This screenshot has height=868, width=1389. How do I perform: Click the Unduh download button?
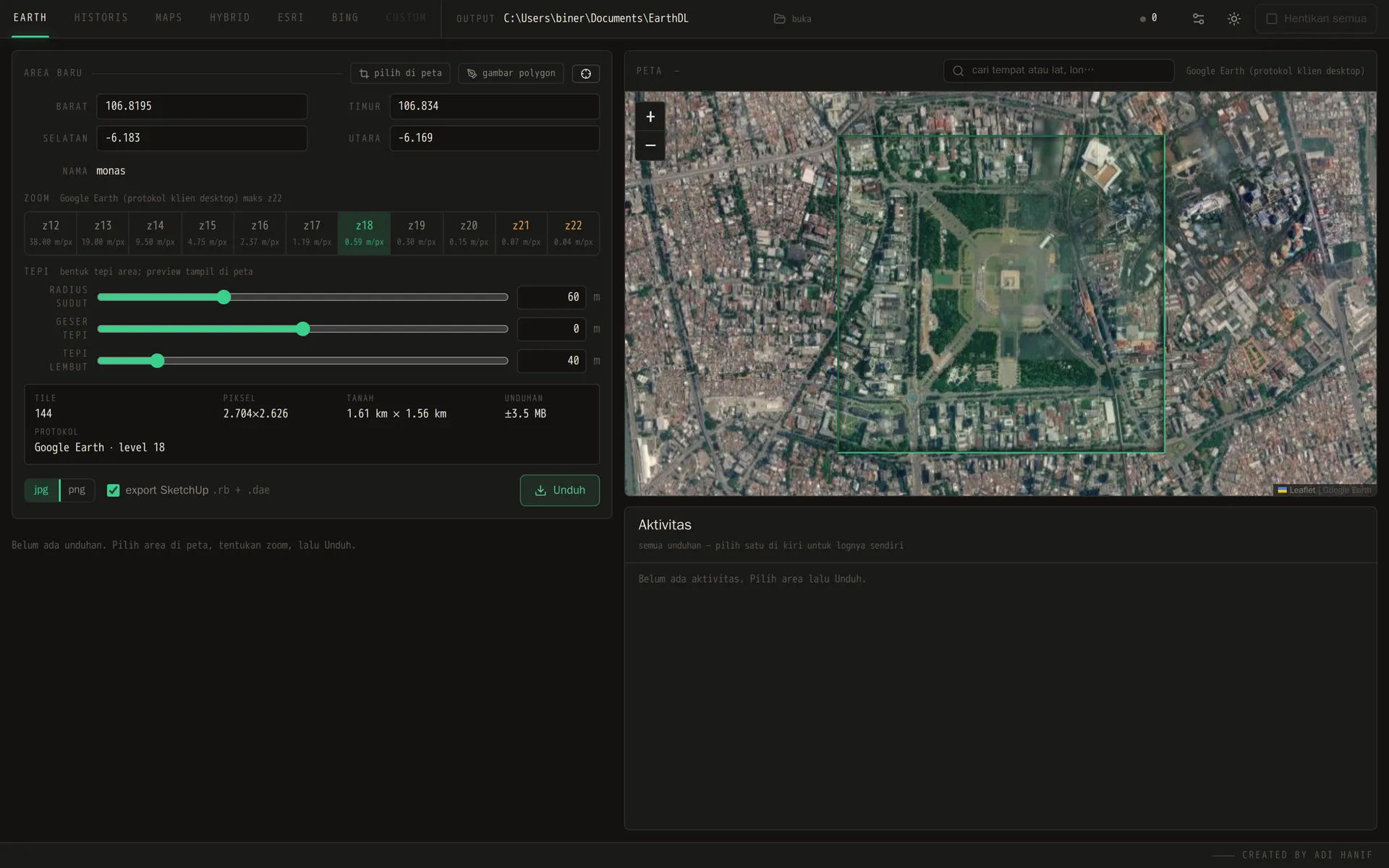(560, 490)
